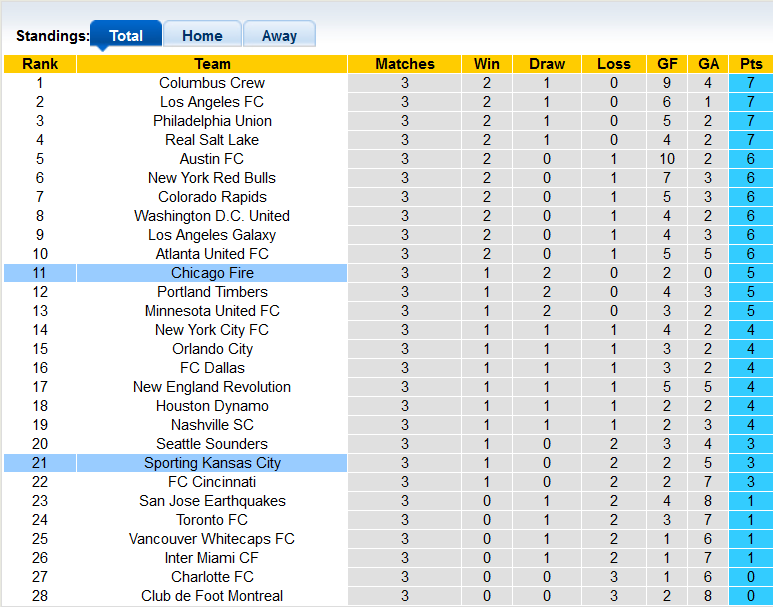This screenshot has height=607, width=773.
Task: Open the Seattle Sounders team link
Action: [212, 444]
